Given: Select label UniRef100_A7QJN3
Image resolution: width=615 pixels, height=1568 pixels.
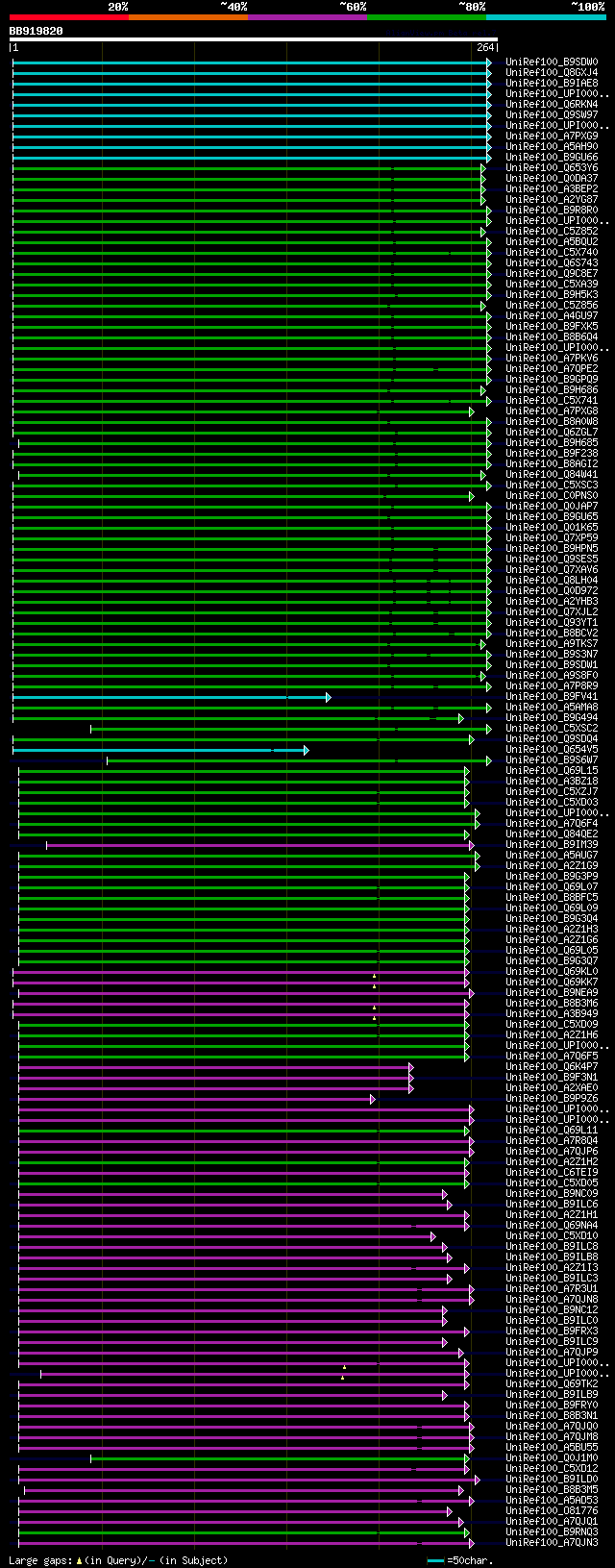Looking at the screenshot, I should (x=552, y=1542).
